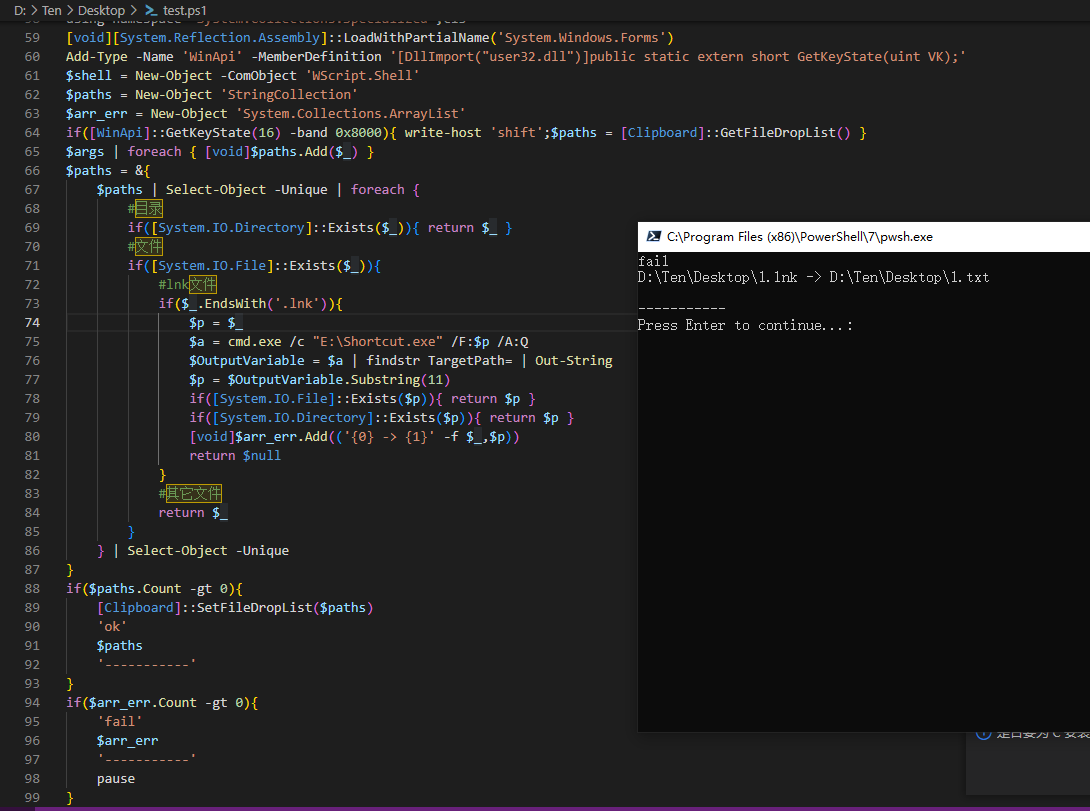Screen dimensions: 1090x811
Task: Click the blue info icon in notification
Action: [x=982, y=734]
